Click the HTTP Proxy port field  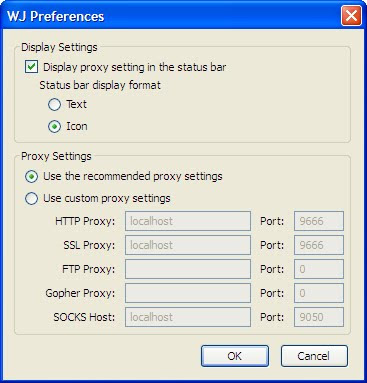319,221
